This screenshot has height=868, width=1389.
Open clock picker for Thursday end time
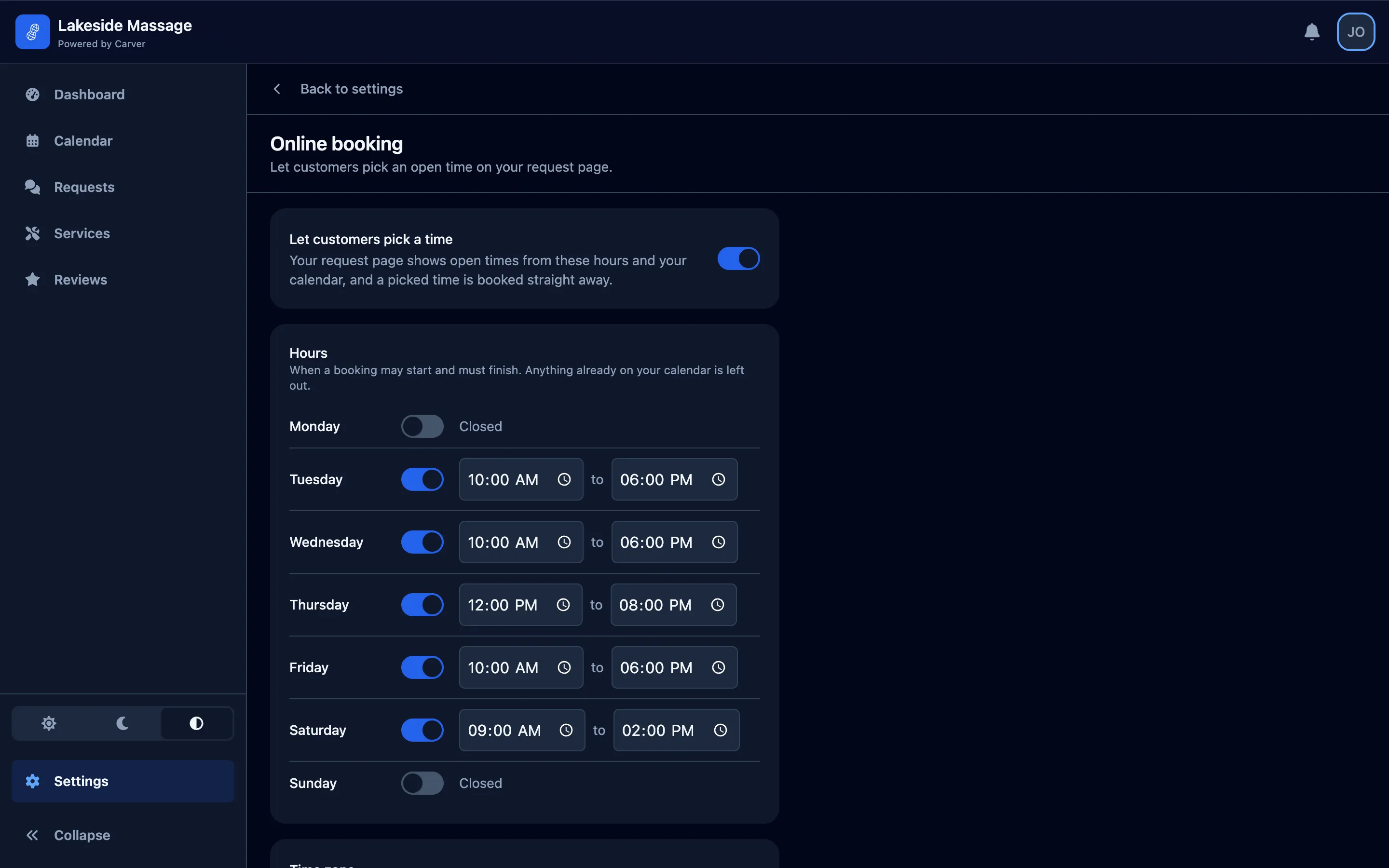point(718,605)
